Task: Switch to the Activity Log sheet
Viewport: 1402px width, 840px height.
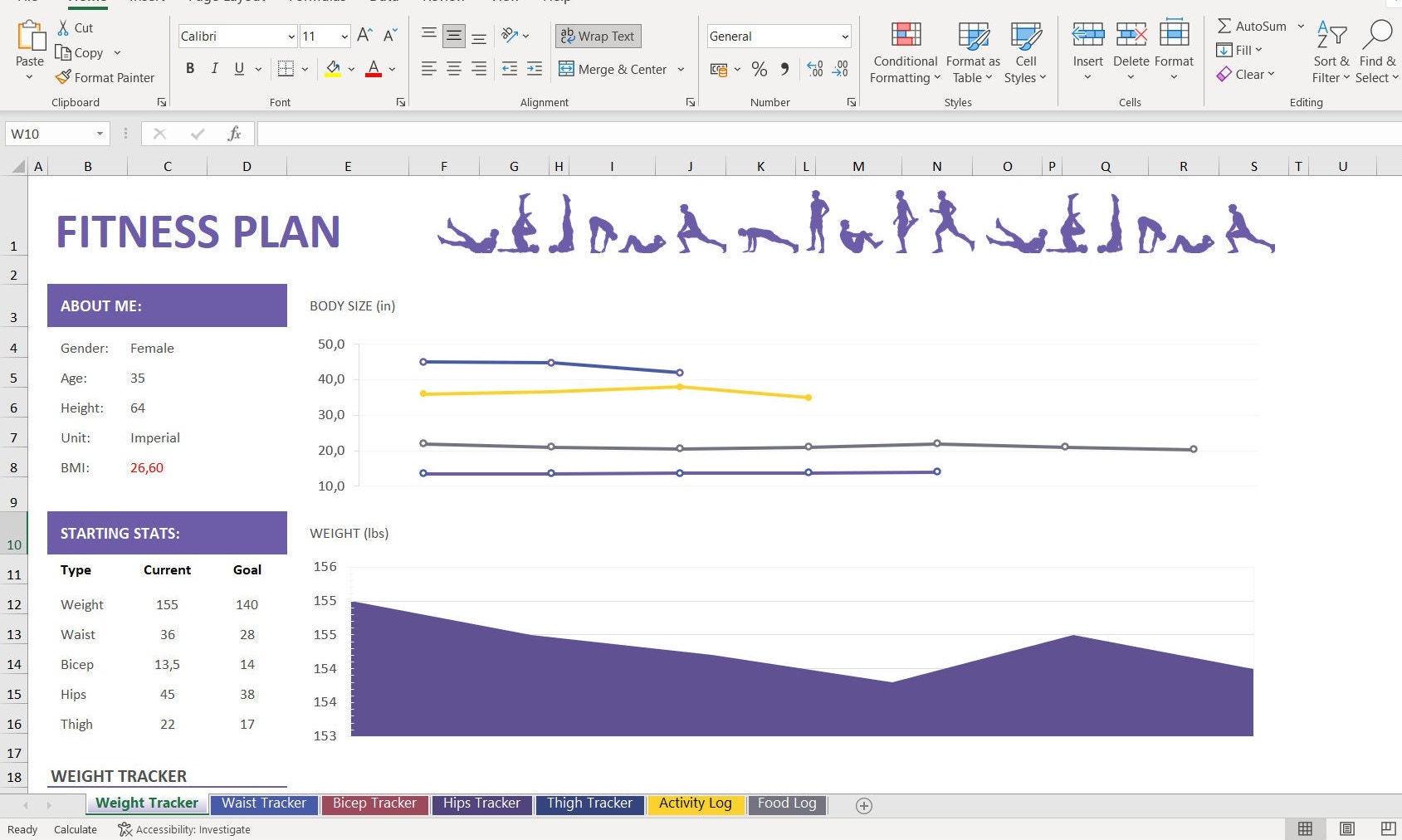Action: coord(696,803)
